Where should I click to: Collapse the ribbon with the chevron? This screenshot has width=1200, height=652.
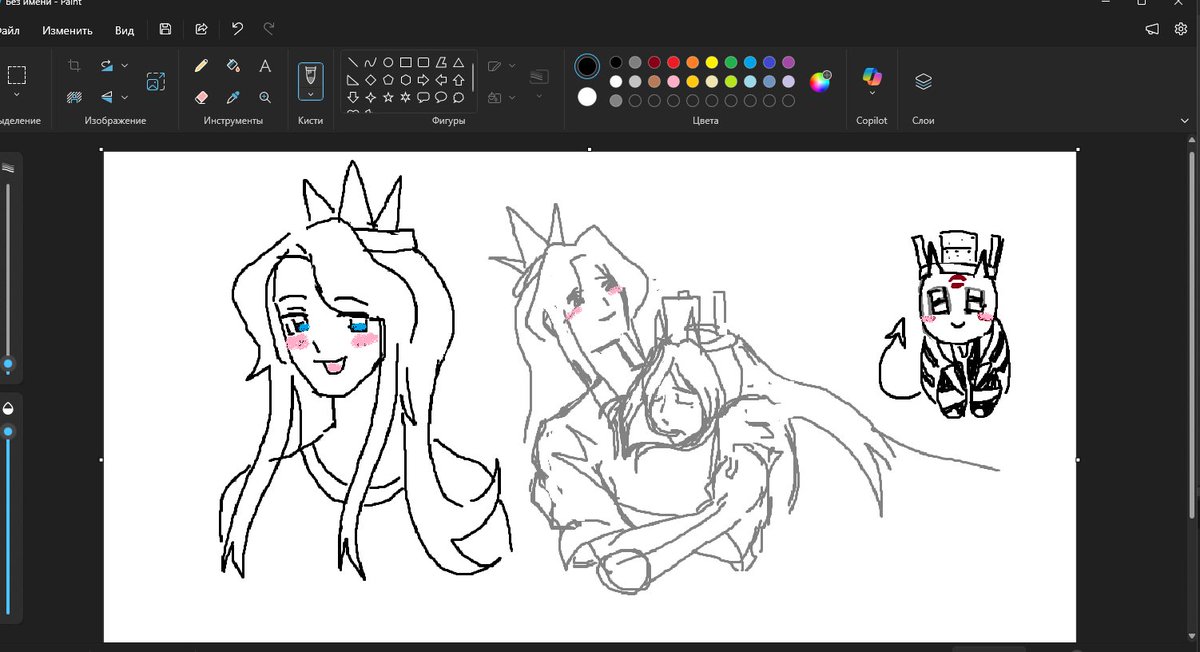[x=1185, y=121]
